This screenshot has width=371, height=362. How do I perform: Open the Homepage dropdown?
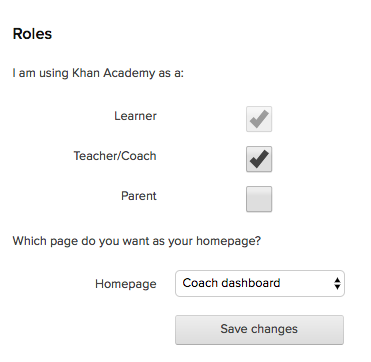click(x=260, y=283)
